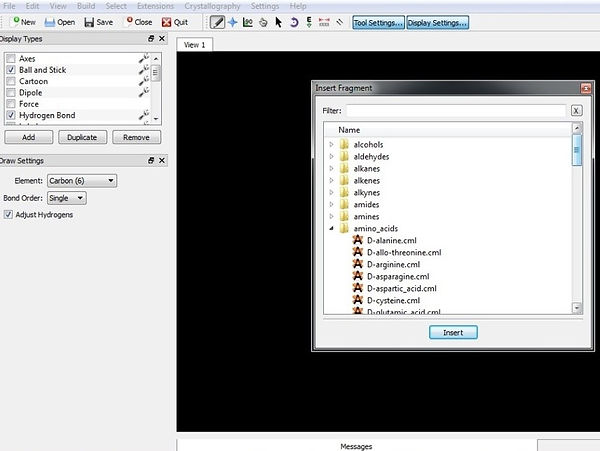Undock the Display Types panel
Screen dimensions: 600x451
pyautogui.click(x=151, y=39)
